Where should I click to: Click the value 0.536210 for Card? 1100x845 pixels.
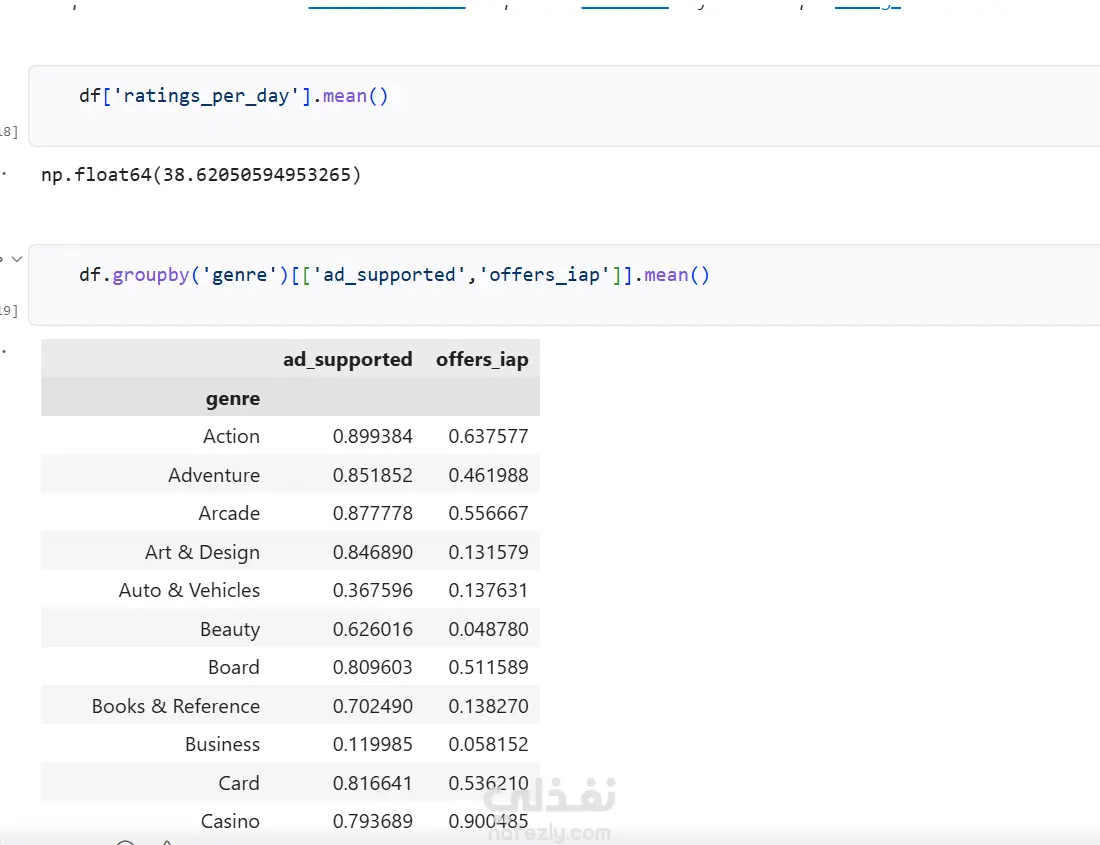click(488, 783)
